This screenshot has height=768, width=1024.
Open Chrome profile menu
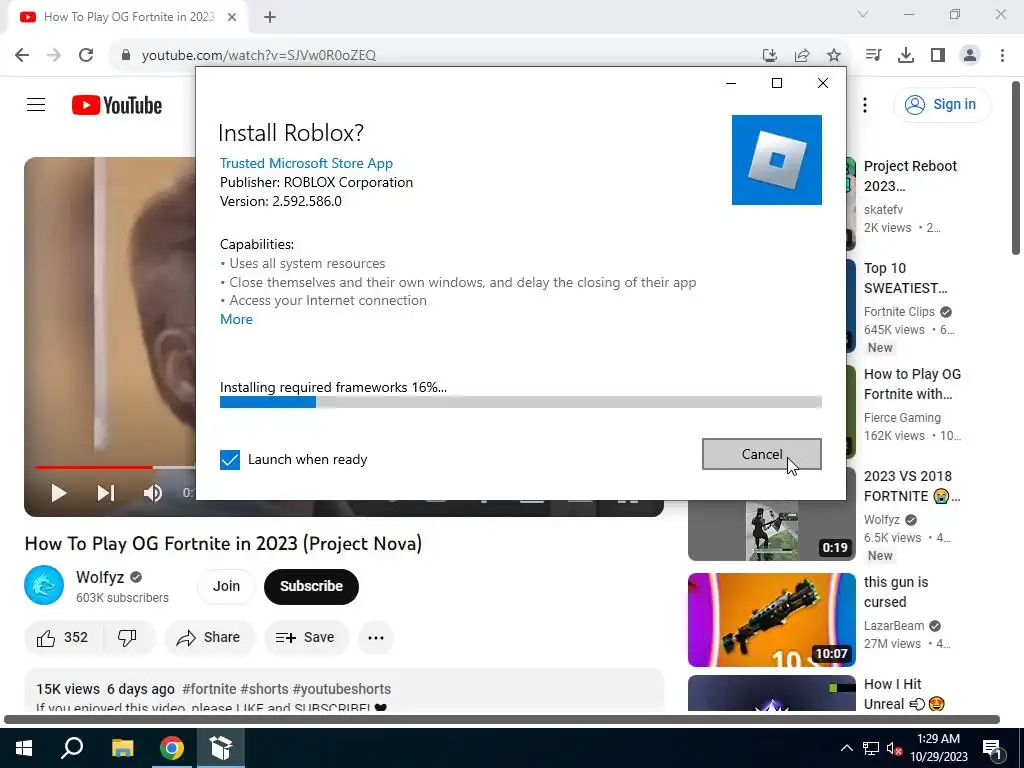coord(970,55)
